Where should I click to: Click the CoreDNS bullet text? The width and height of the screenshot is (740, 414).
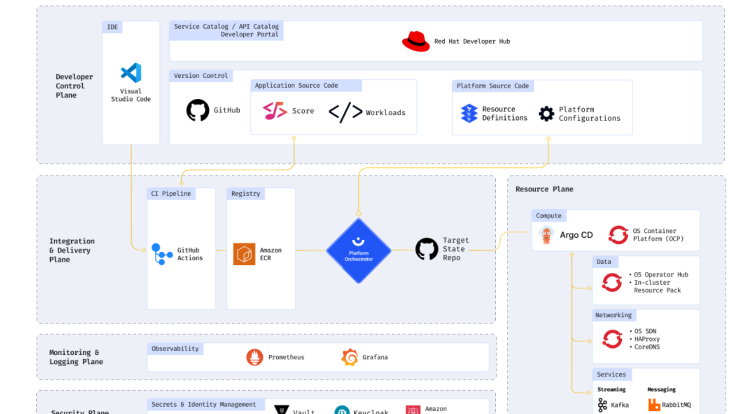point(647,347)
